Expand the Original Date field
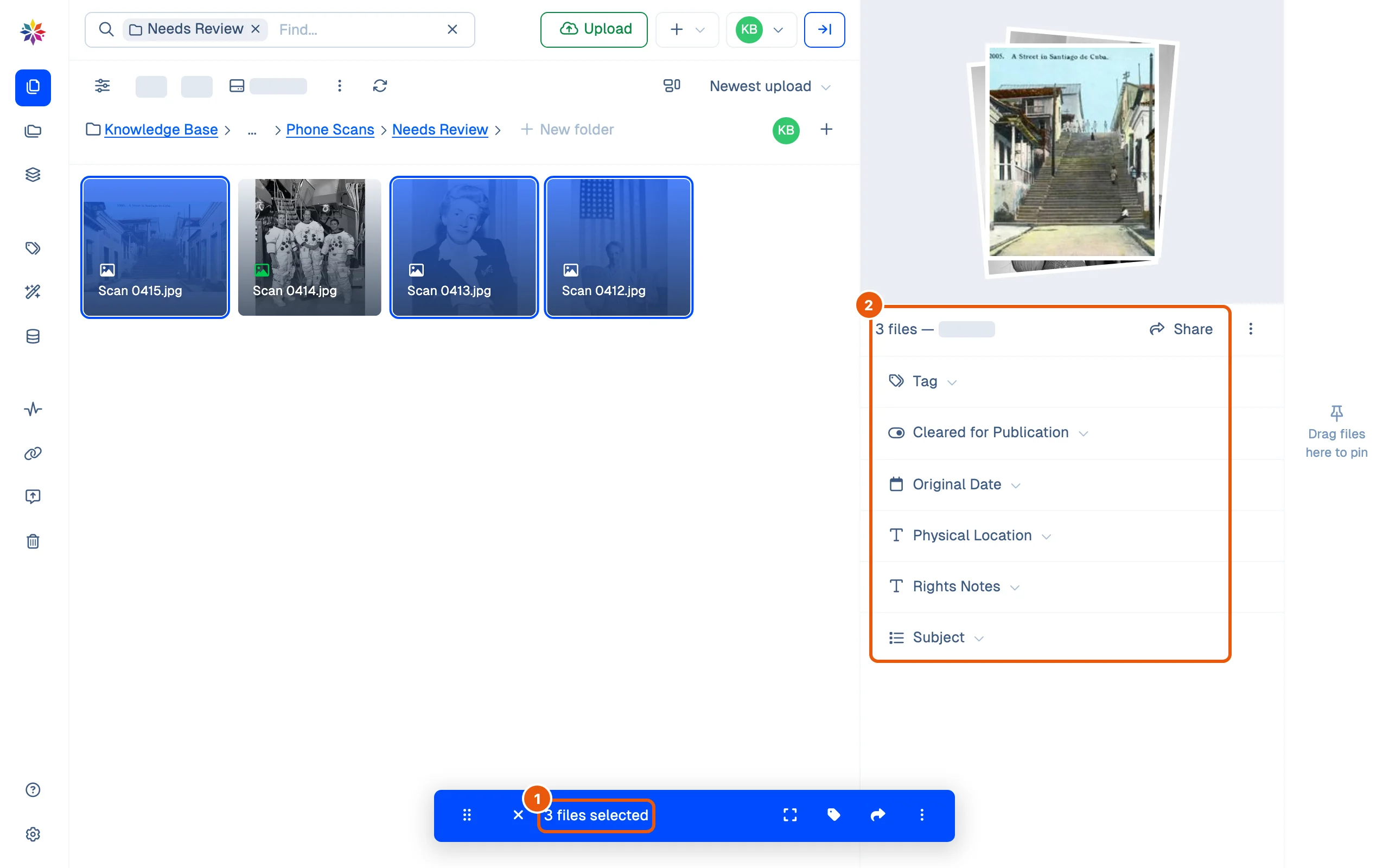 (954, 484)
